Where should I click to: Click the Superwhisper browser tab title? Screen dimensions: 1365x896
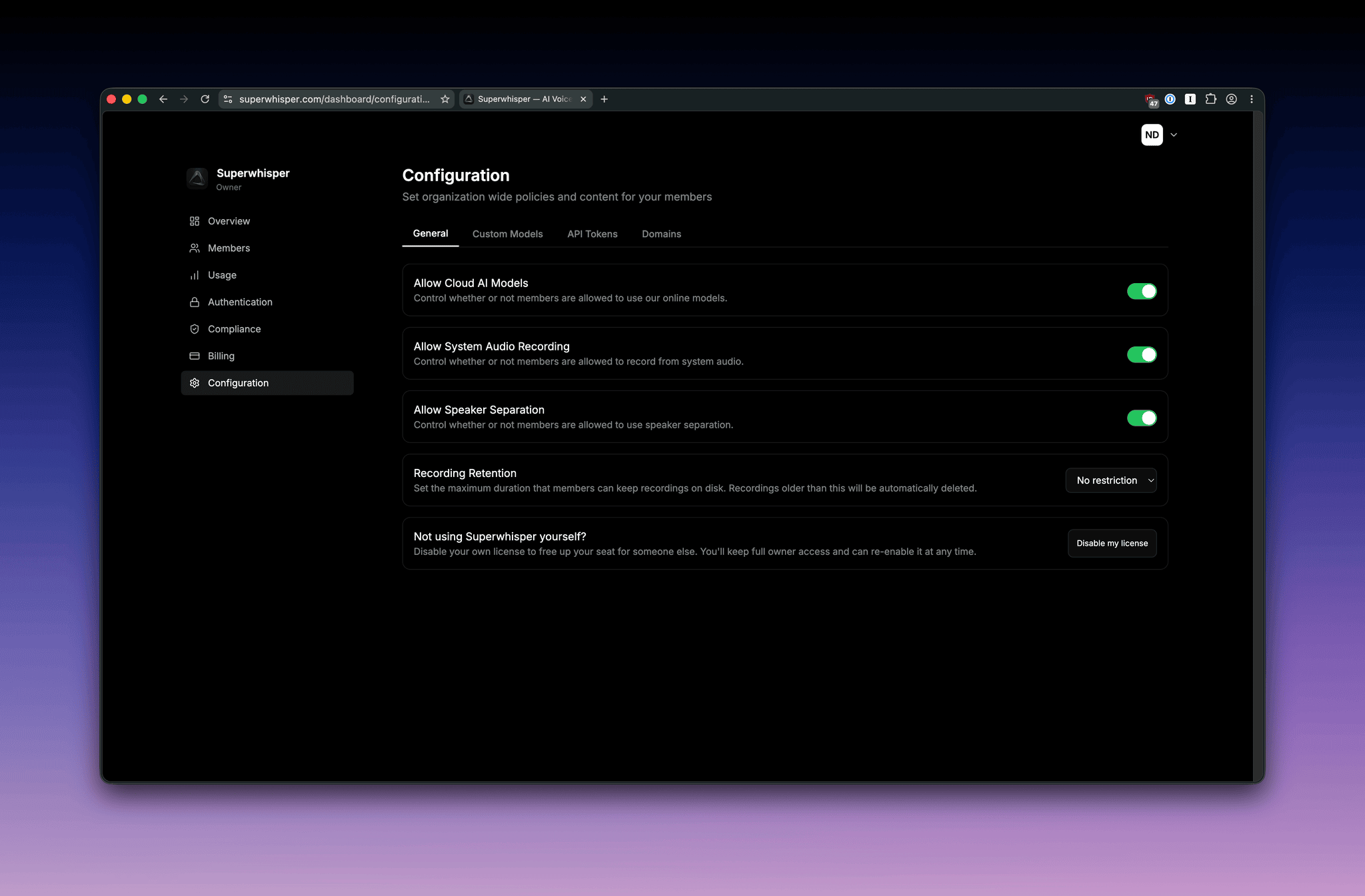coord(525,99)
